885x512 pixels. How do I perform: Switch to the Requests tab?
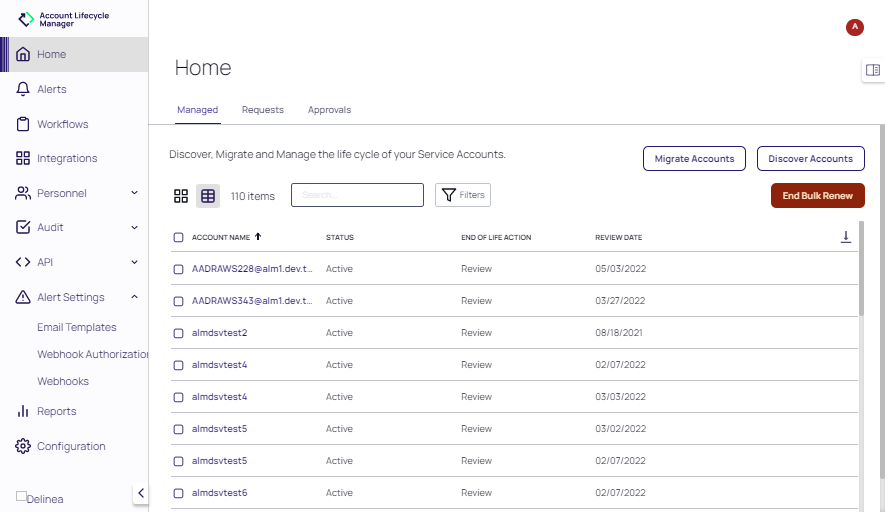tap(262, 110)
